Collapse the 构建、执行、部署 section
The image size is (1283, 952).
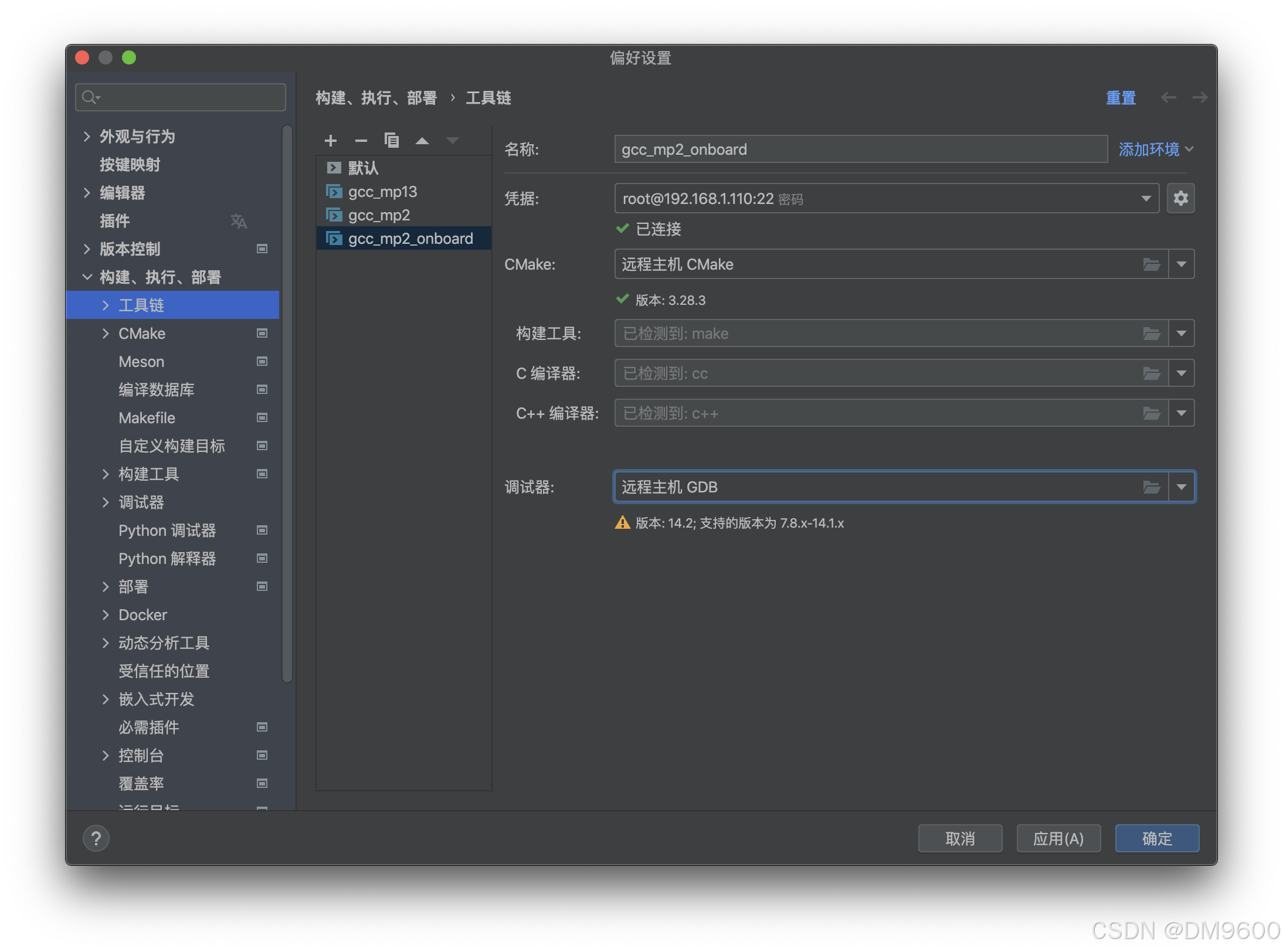(87, 277)
